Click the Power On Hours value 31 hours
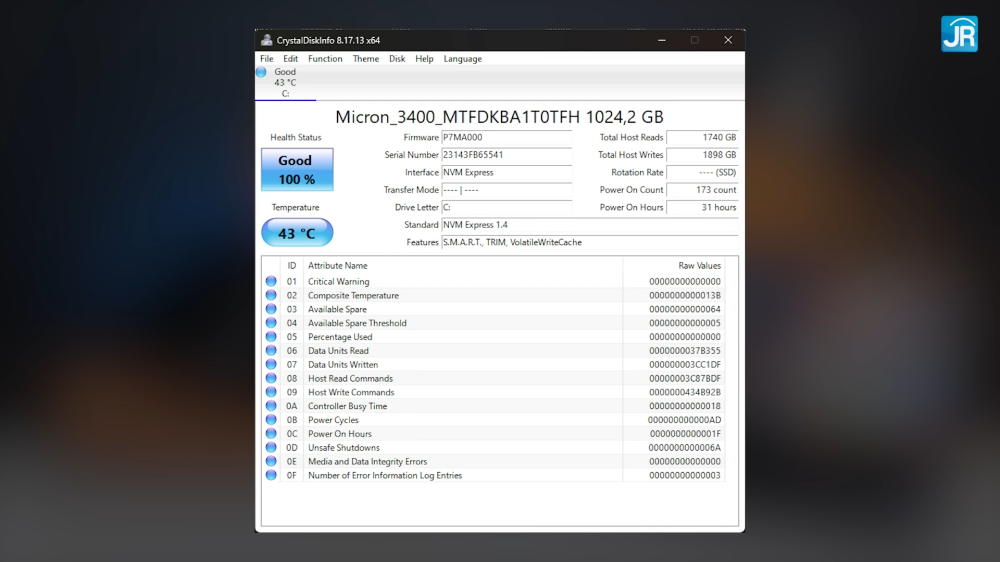Screen dimensions: 1000x562 pyautogui.click(x=702, y=207)
